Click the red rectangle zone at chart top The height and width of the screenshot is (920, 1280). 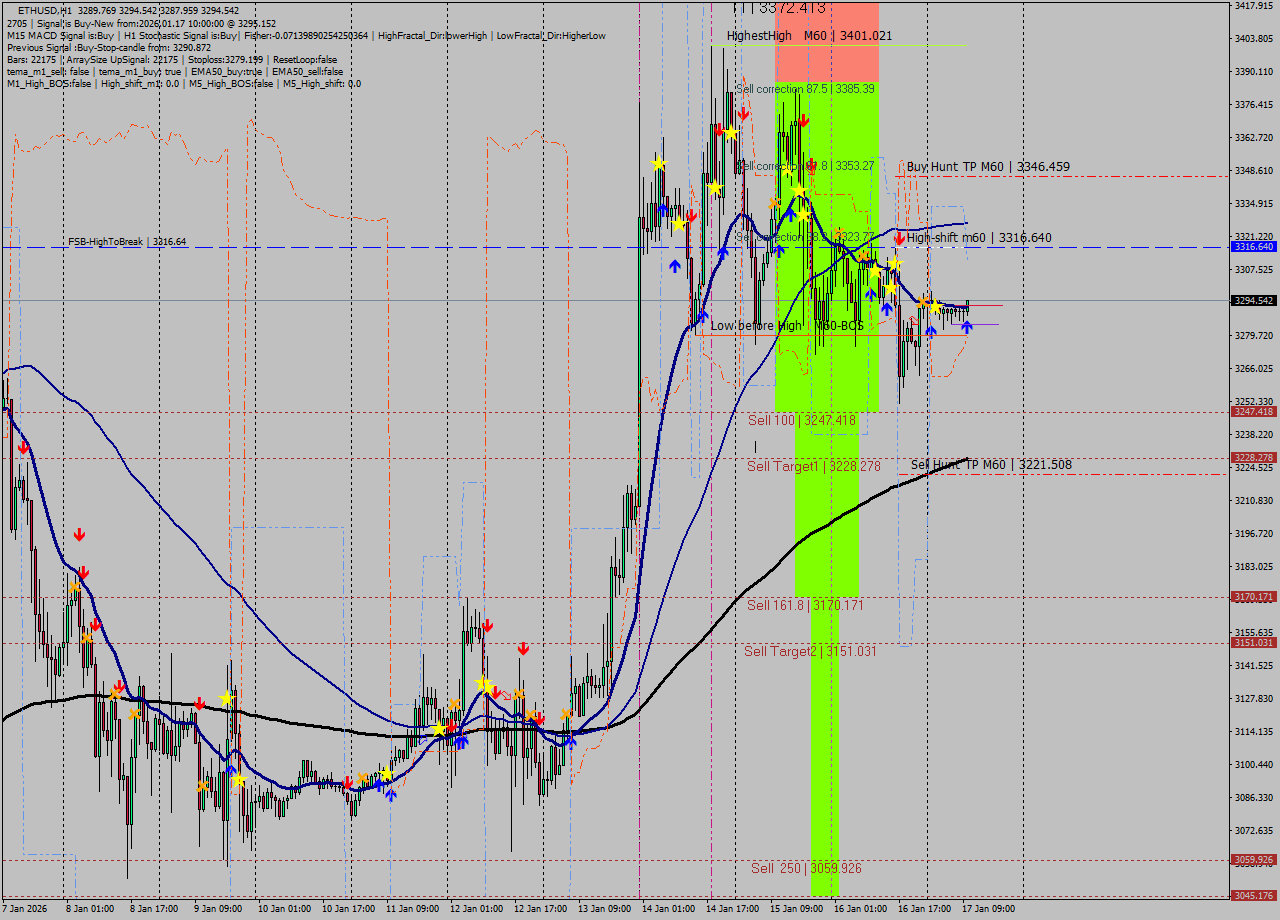pyautogui.click(x=826, y=40)
